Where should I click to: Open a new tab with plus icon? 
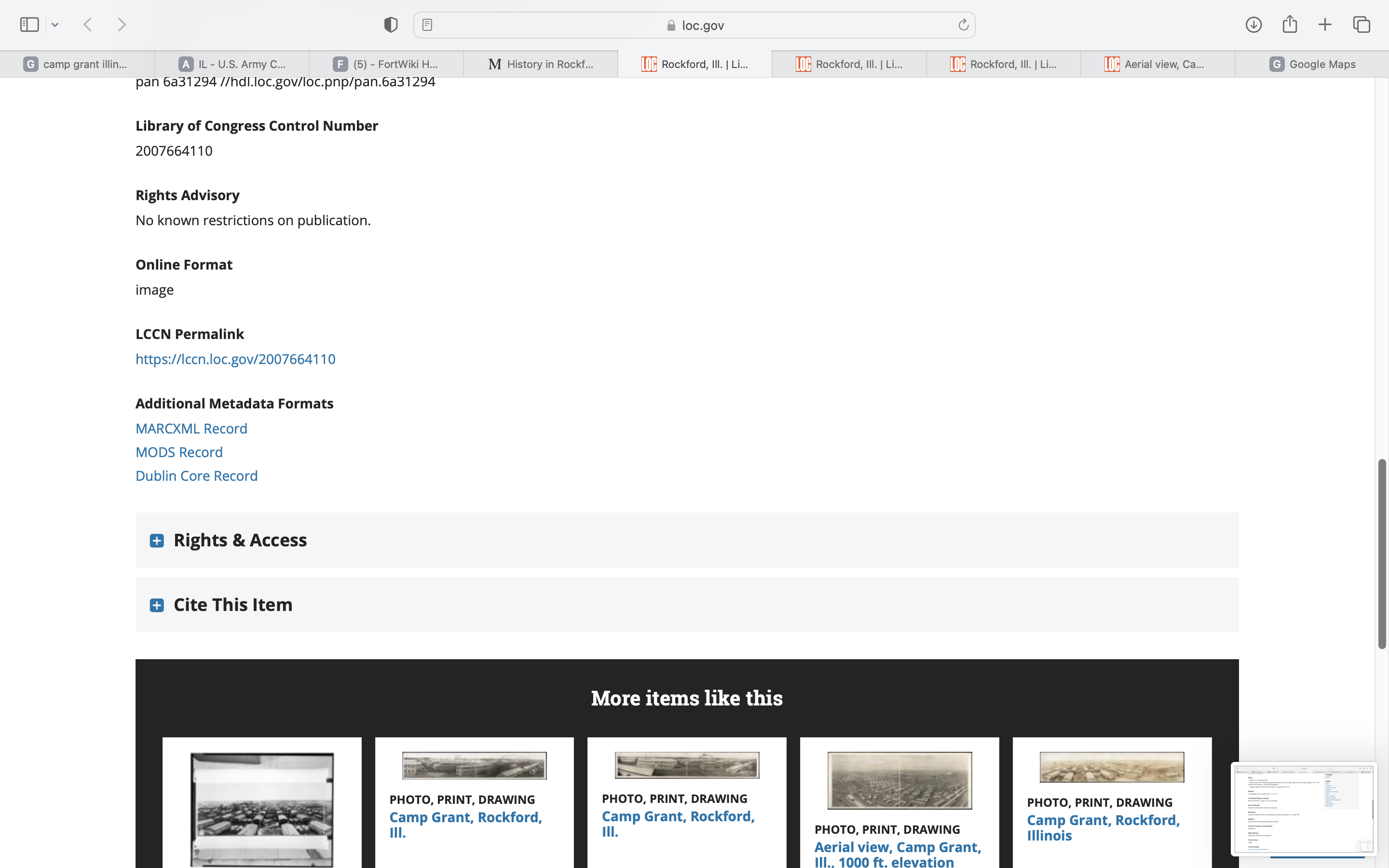(1325, 25)
